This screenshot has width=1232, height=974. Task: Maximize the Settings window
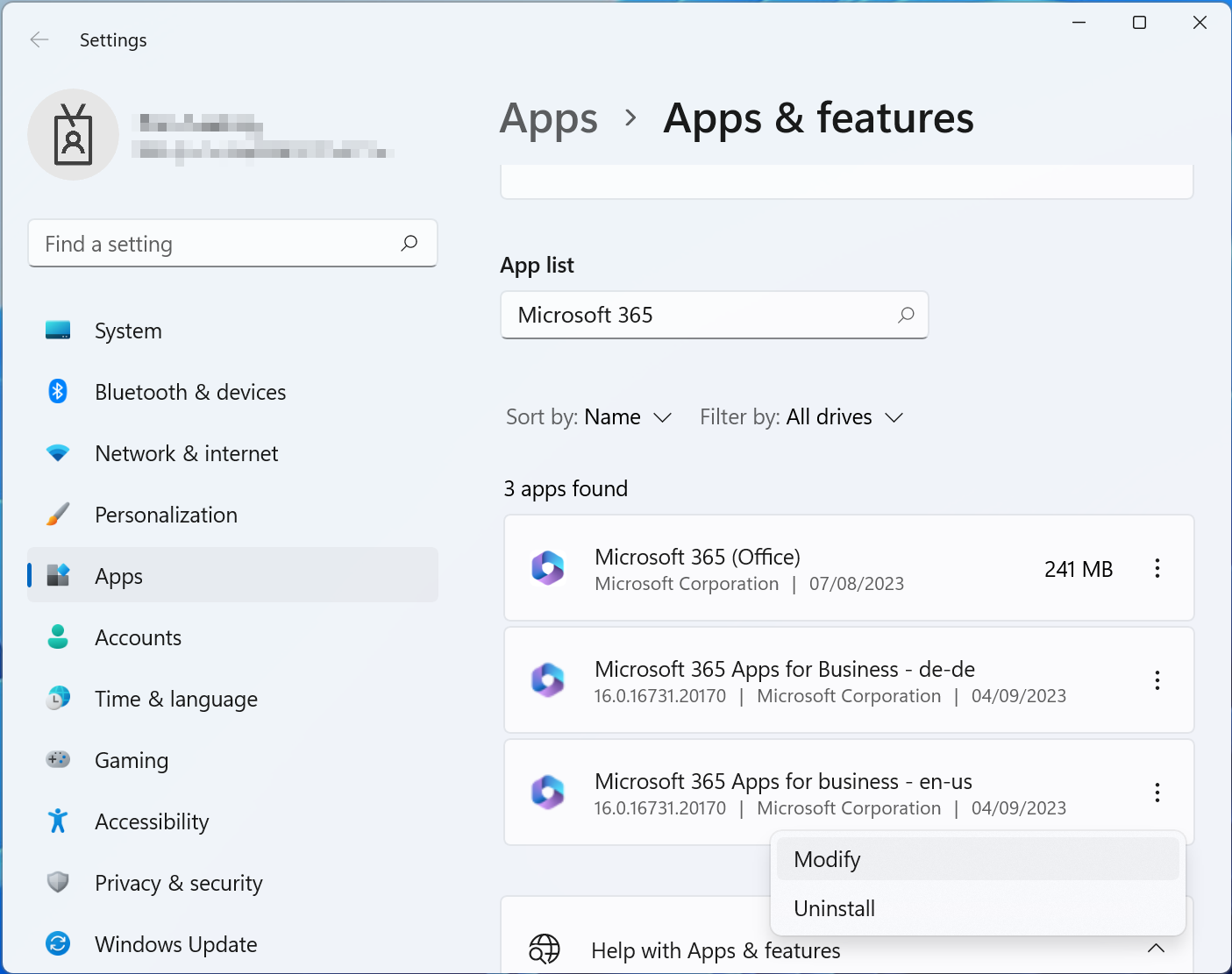pyautogui.click(x=1139, y=23)
